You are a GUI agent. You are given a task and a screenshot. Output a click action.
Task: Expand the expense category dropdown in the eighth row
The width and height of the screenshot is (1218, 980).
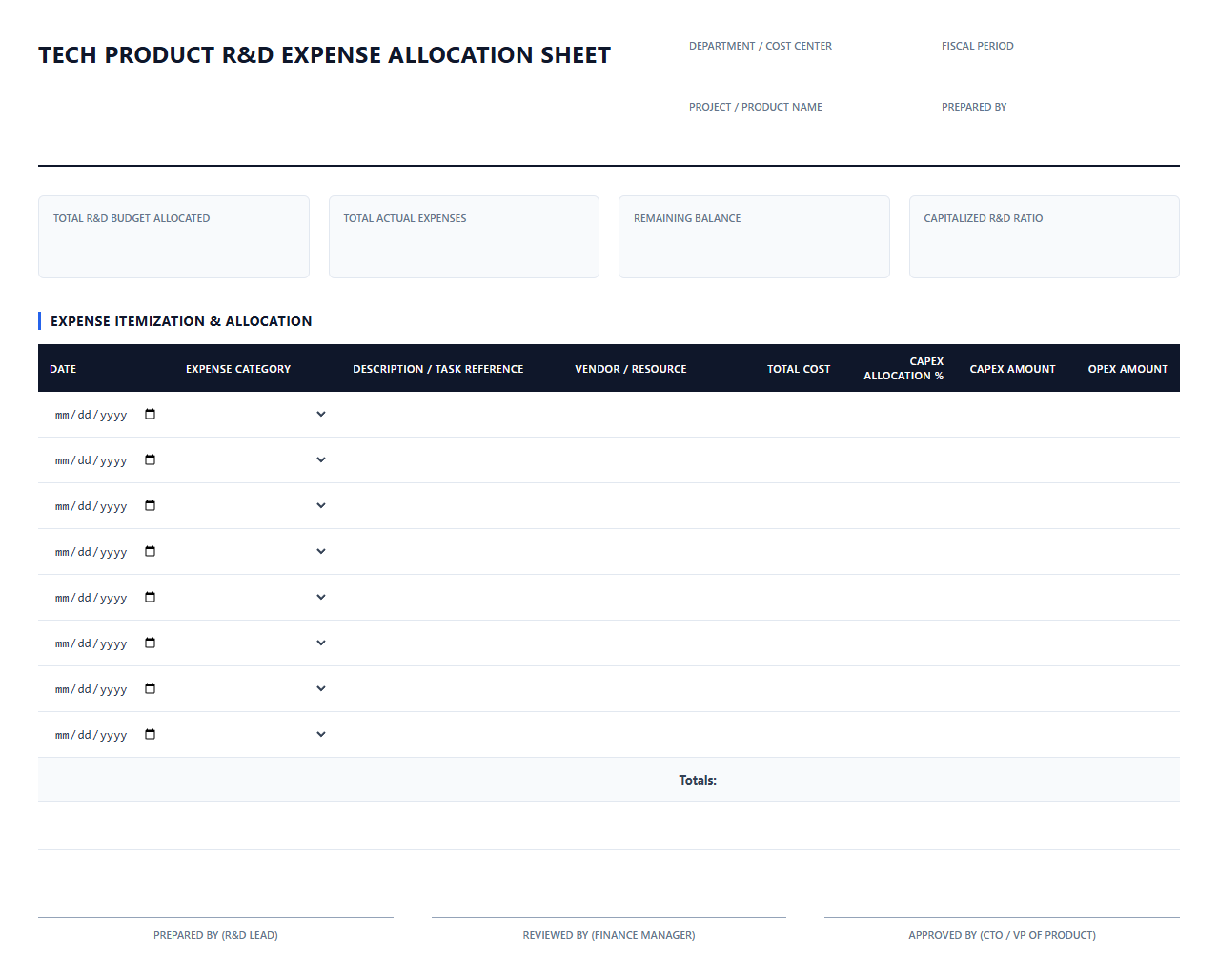tap(257, 735)
